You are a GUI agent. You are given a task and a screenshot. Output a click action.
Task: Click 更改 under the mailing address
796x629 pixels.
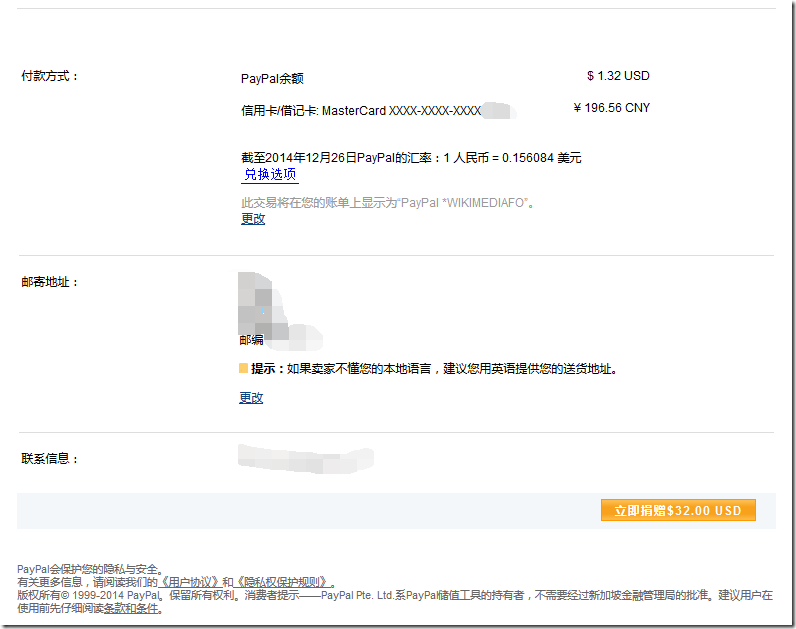point(251,398)
